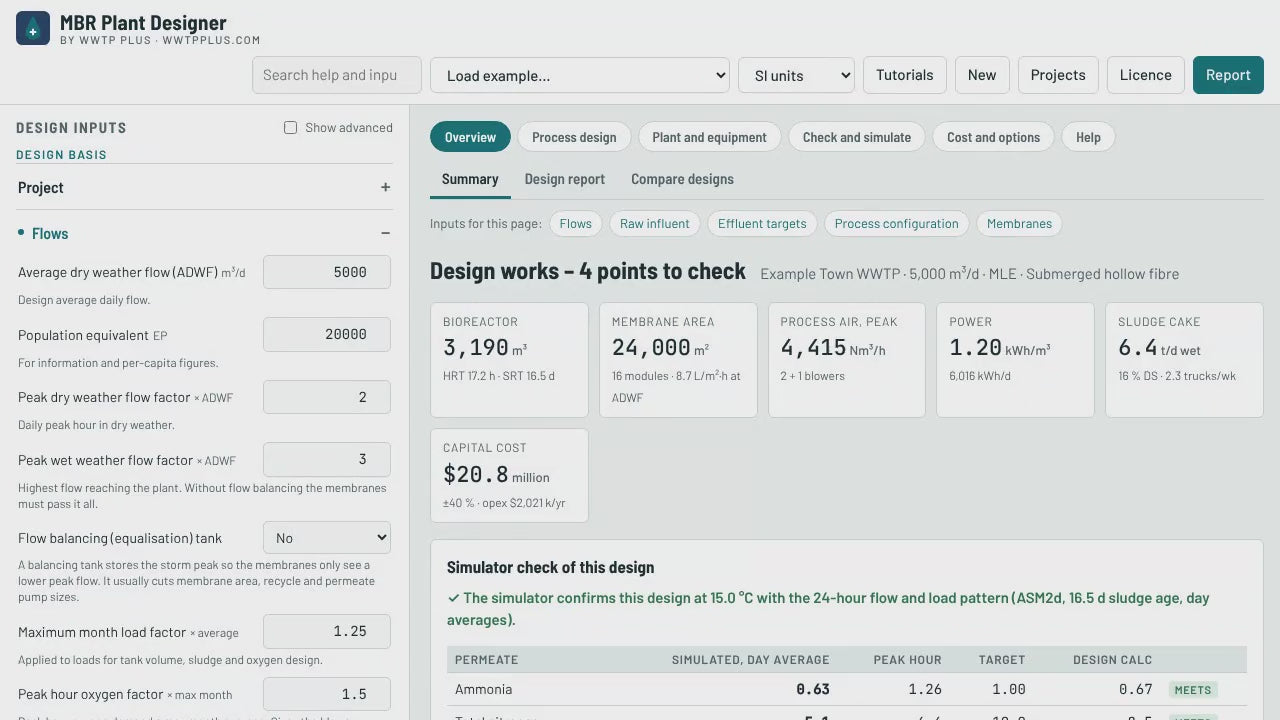Open the Help tab
This screenshot has height=720, width=1280.
point(1088,137)
